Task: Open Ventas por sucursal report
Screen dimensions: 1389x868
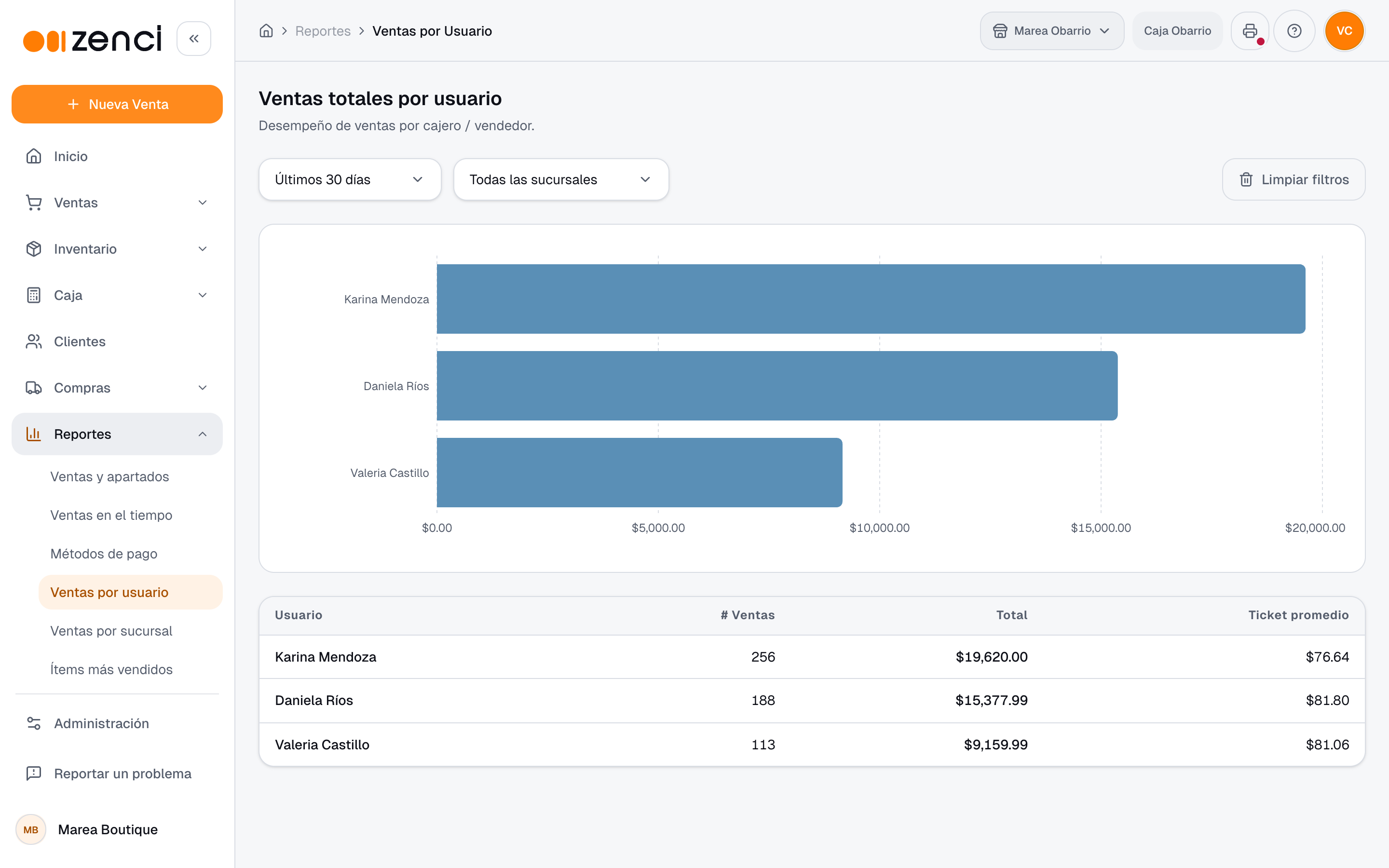Action: click(x=111, y=631)
